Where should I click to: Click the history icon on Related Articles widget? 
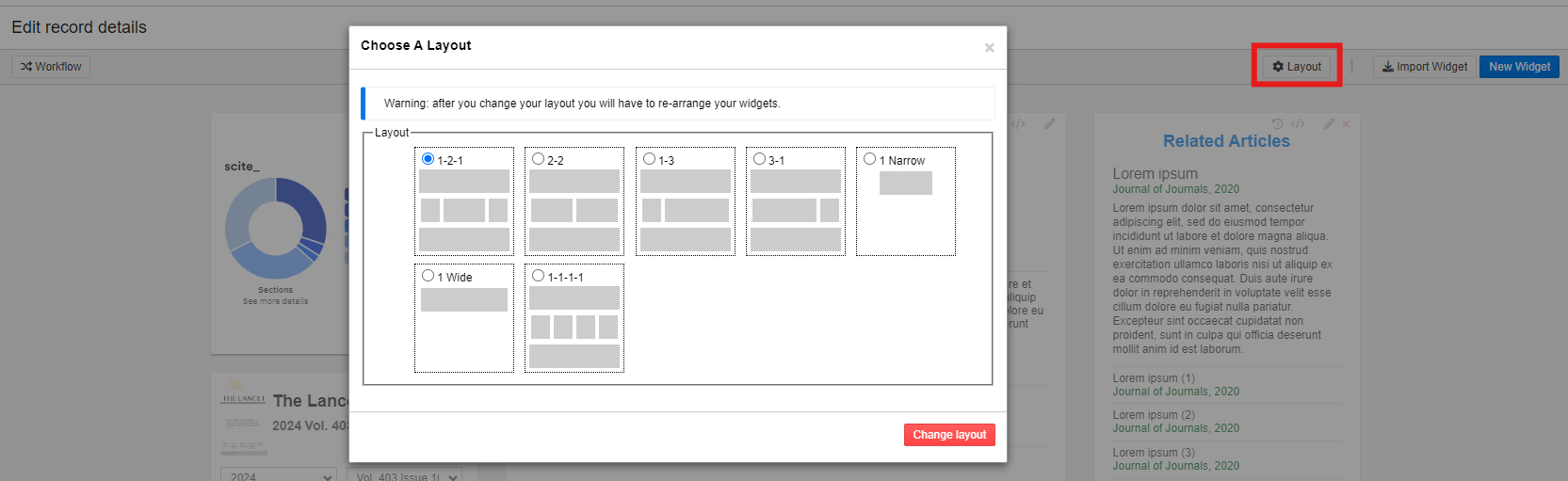coord(1277,123)
